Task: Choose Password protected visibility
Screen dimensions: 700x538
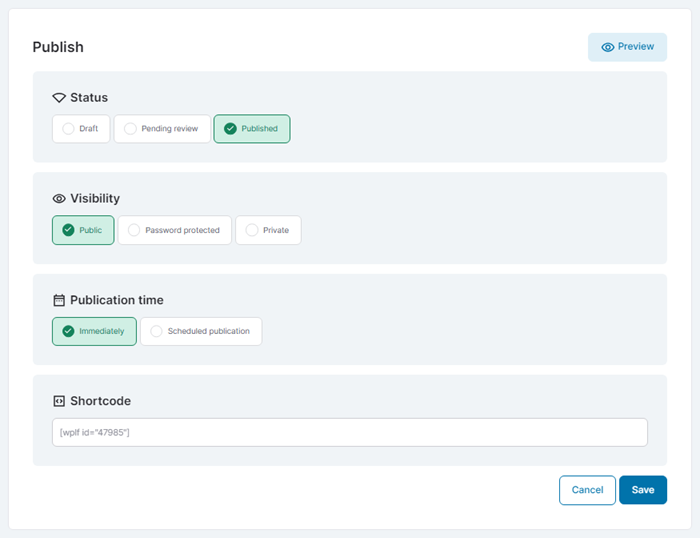Action: pos(175,230)
